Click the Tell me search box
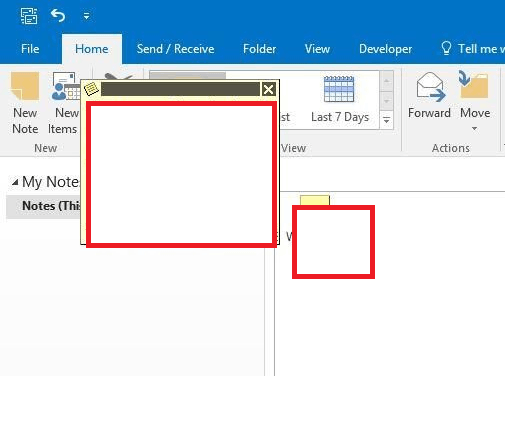 473,49
